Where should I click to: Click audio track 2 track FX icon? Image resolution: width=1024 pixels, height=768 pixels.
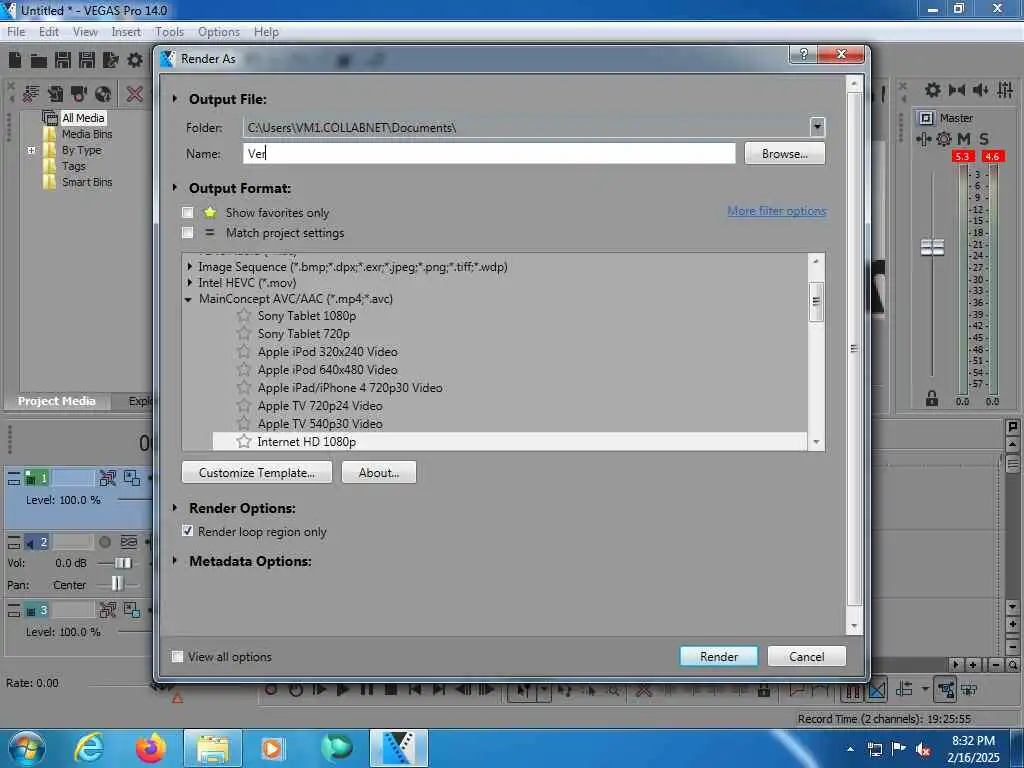(129, 542)
